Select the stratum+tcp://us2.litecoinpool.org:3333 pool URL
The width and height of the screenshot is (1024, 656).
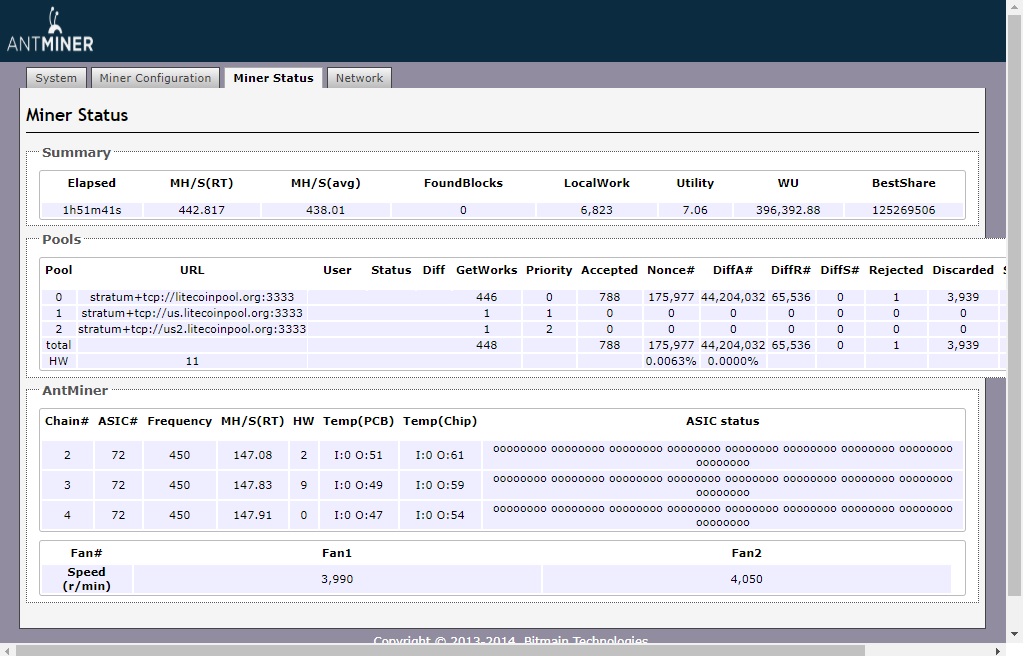(x=192, y=329)
